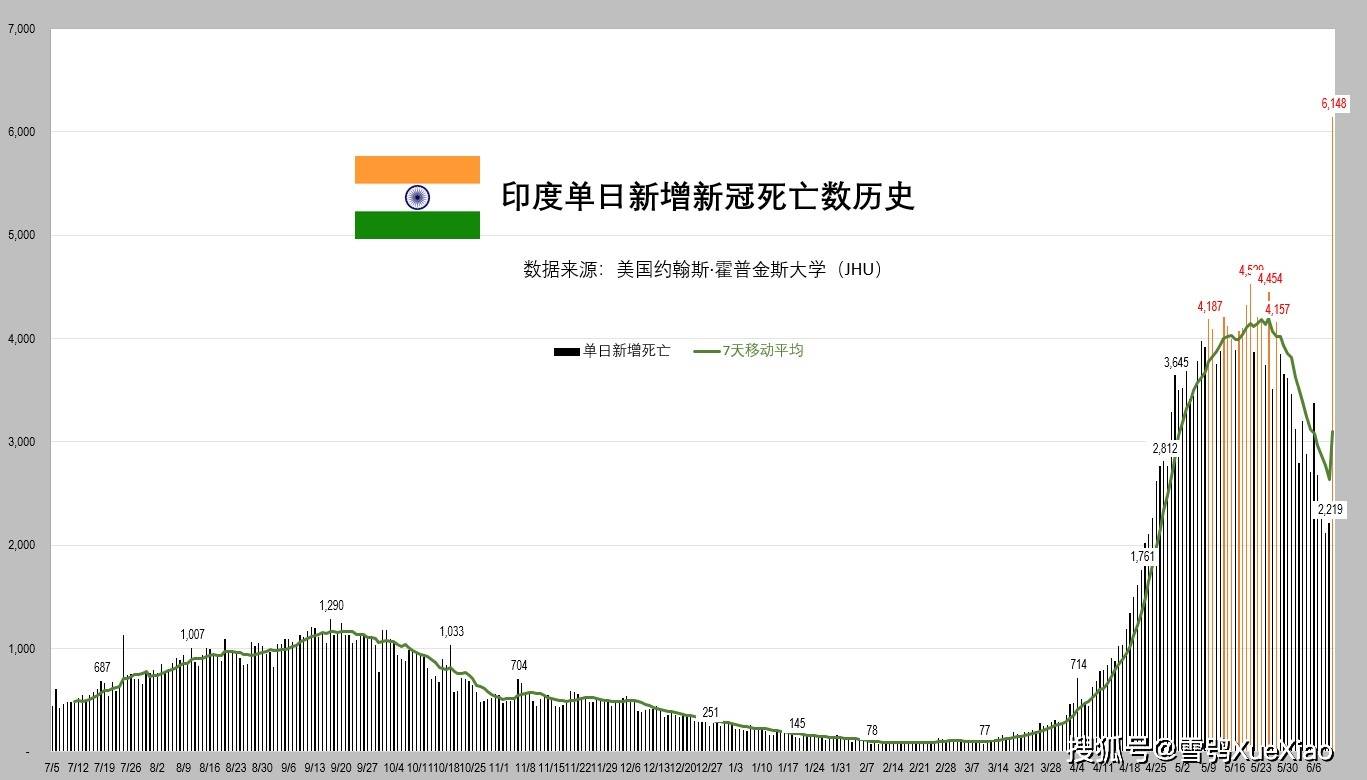
Task: Click the 7/26 x-axis date label
Action: pyautogui.click(x=130, y=768)
